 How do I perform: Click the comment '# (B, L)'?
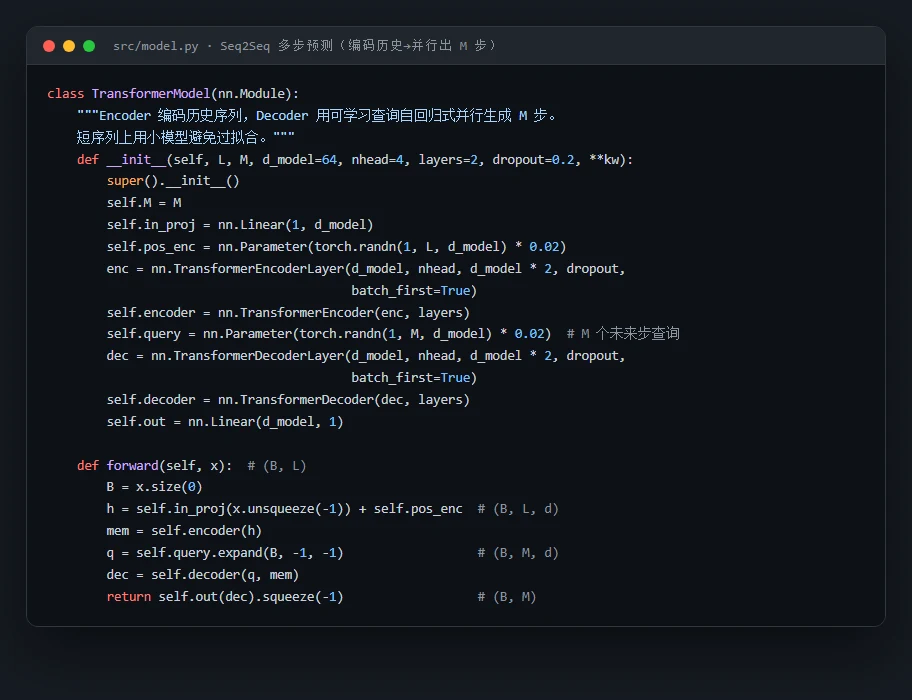tap(277, 466)
